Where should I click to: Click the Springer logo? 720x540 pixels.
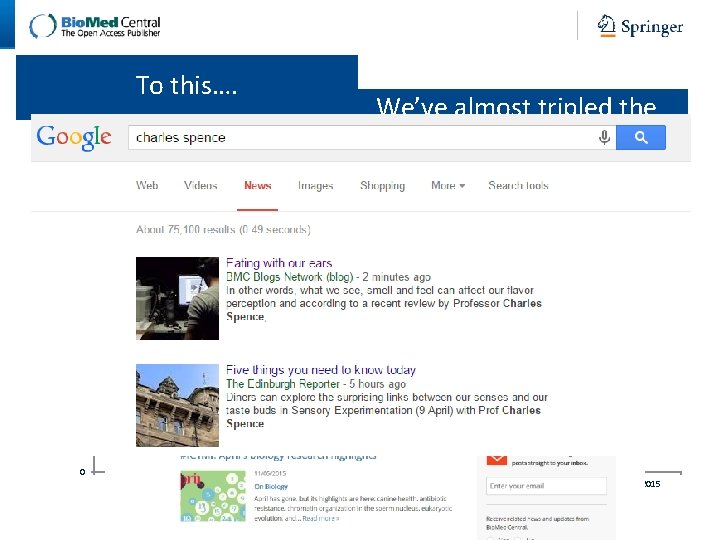640,26
